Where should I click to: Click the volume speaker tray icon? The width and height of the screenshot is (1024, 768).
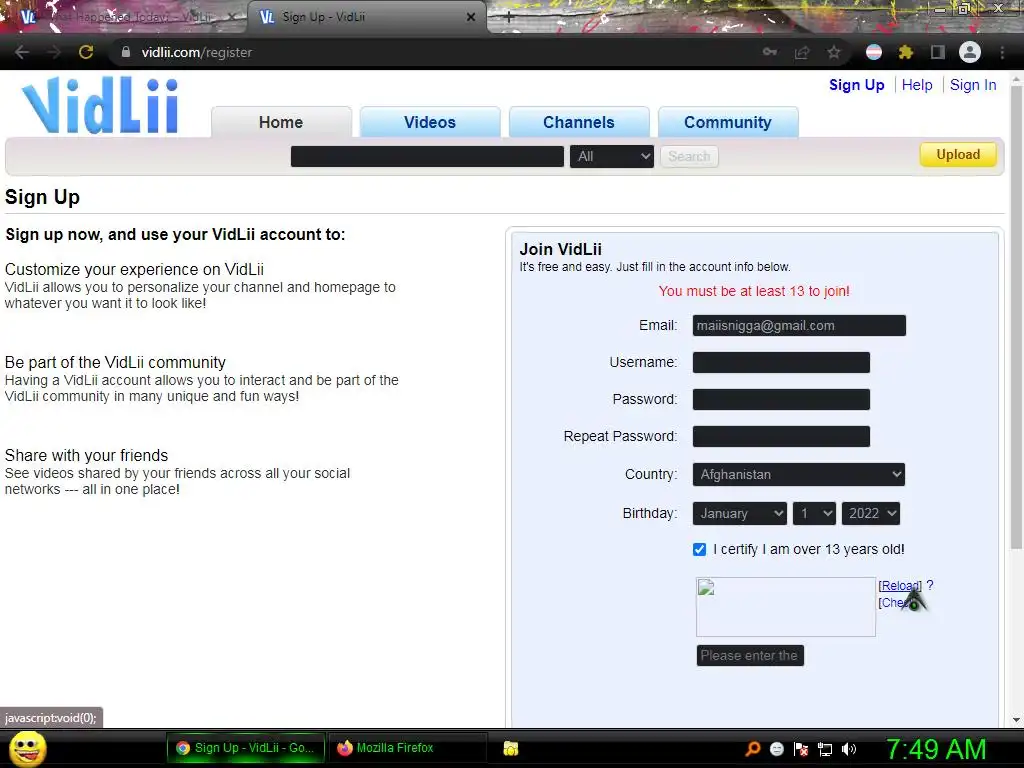(849, 749)
